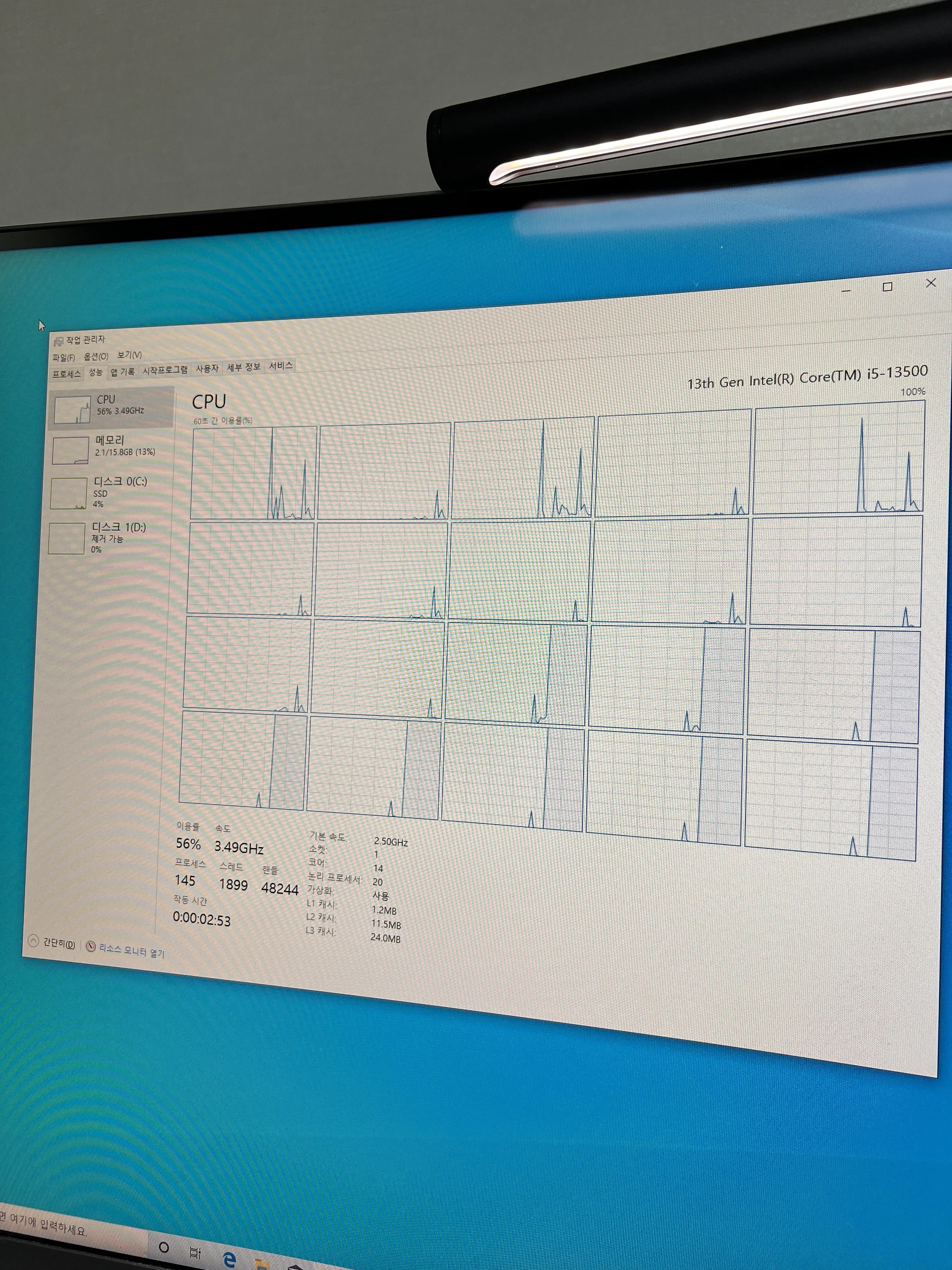
Task: Open Task View from the taskbar
Action: [x=195, y=1252]
